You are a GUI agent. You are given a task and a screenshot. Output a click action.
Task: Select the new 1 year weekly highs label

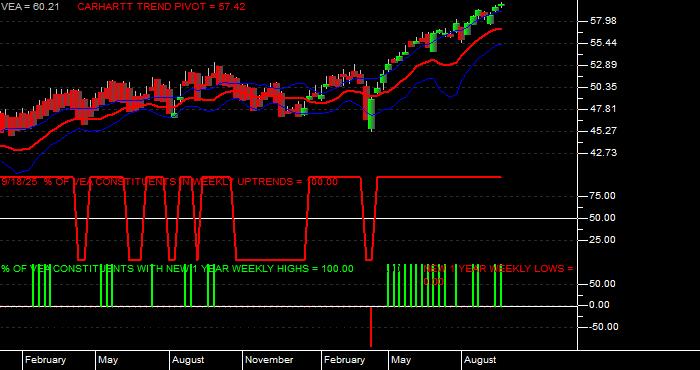pyautogui.click(x=177, y=269)
